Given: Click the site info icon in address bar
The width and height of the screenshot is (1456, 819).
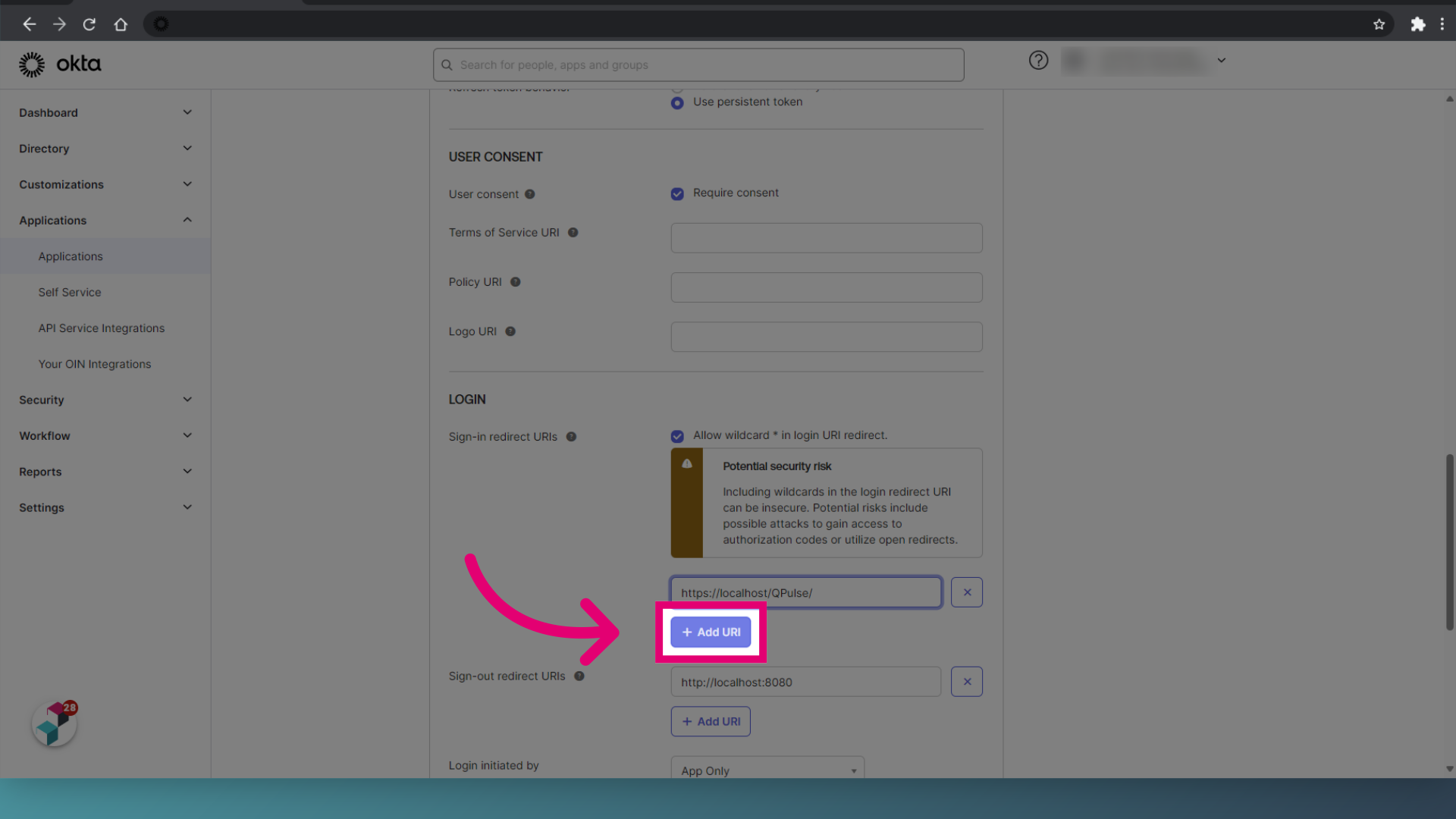Looking at the screenshot, I should [161, 24].
